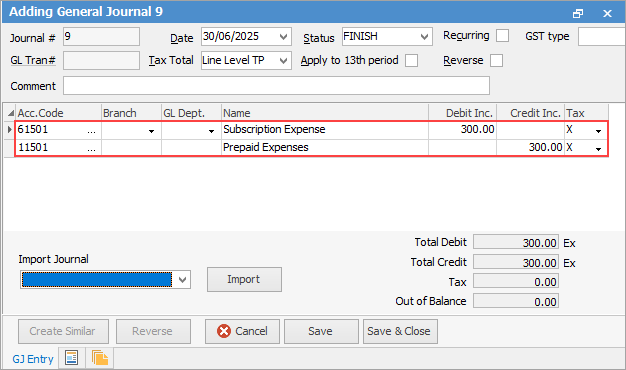Click the ellipsis lookup for account 61501
The image size is (626, 370).
(91, 130)
